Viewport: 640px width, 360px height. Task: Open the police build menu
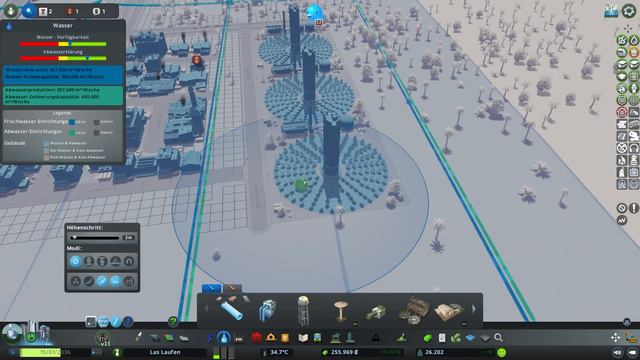(285, 338)
